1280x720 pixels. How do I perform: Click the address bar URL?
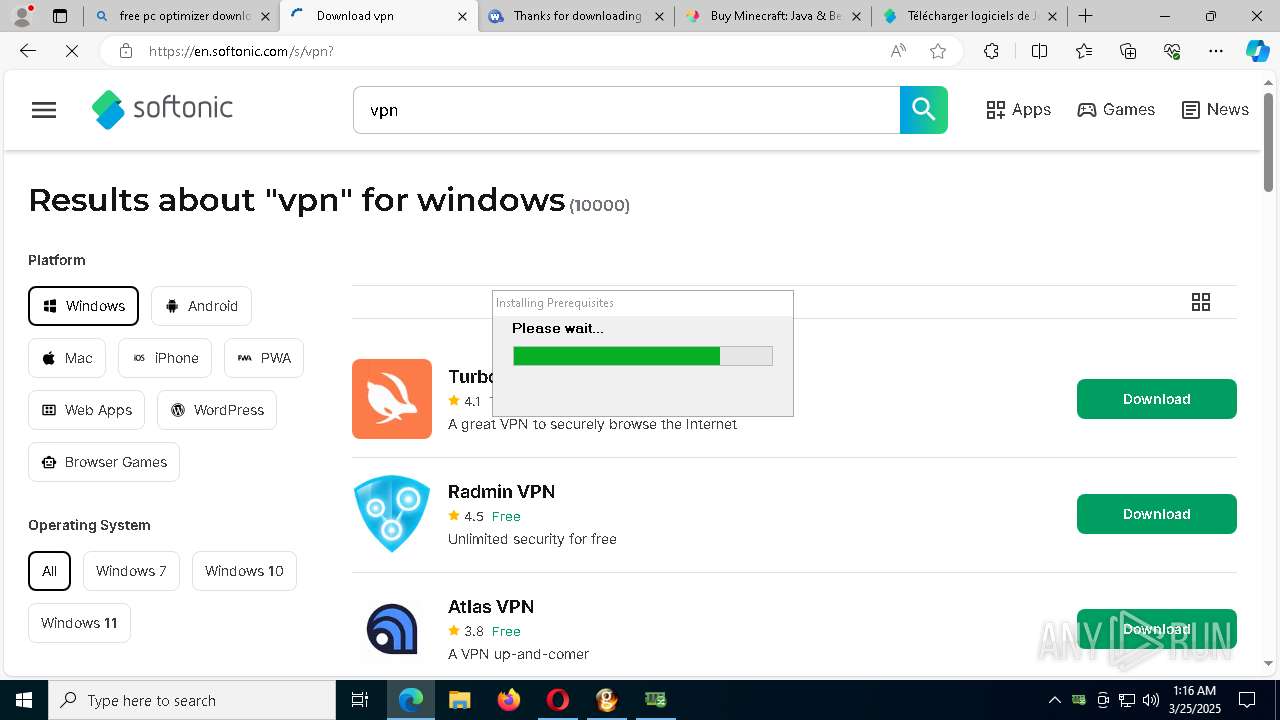241,51
